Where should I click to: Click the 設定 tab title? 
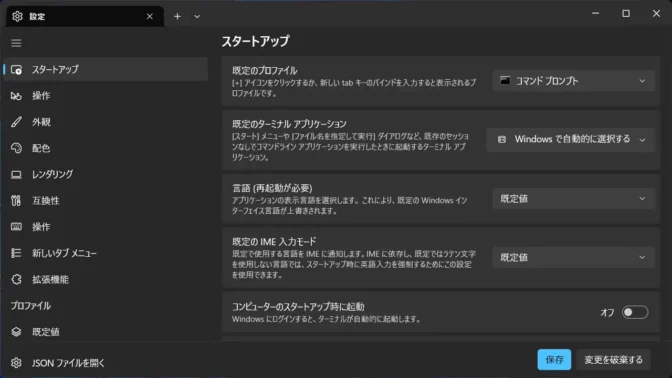coord(37,17)
